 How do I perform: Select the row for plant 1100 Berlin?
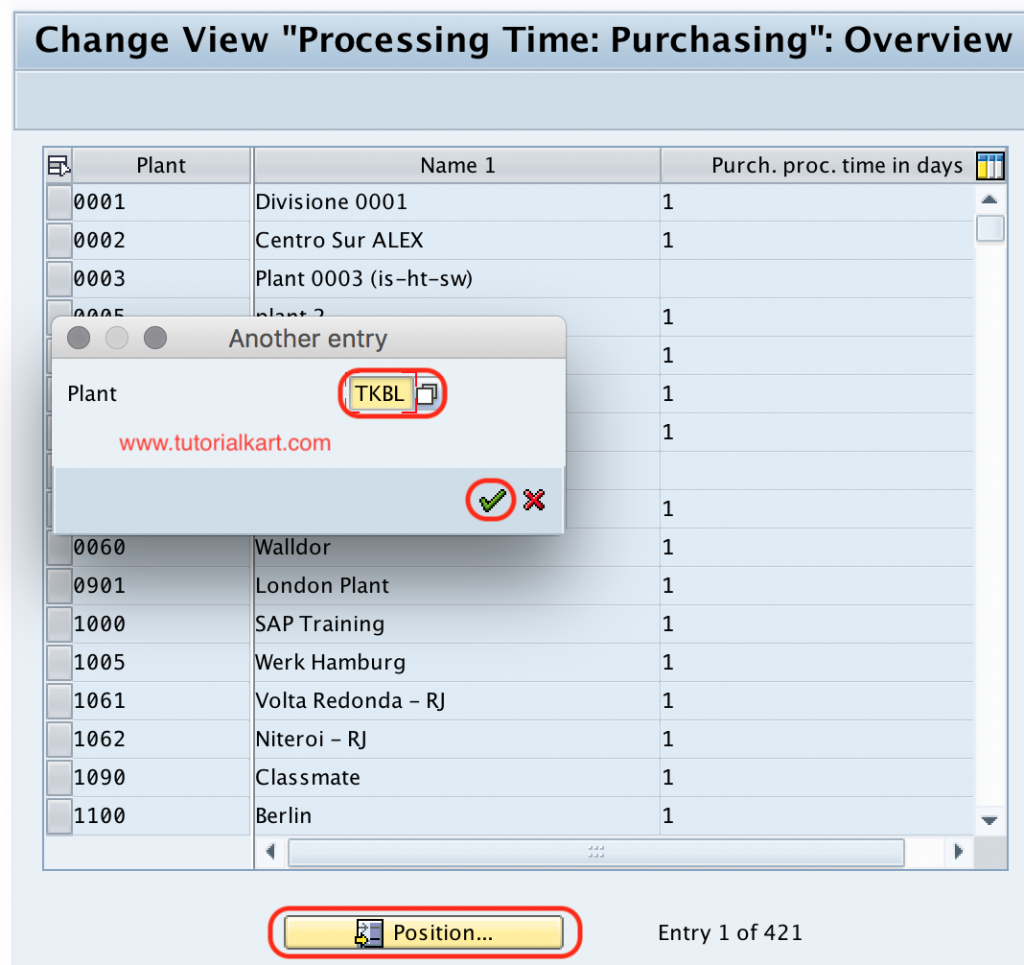(x=57, y=816)
